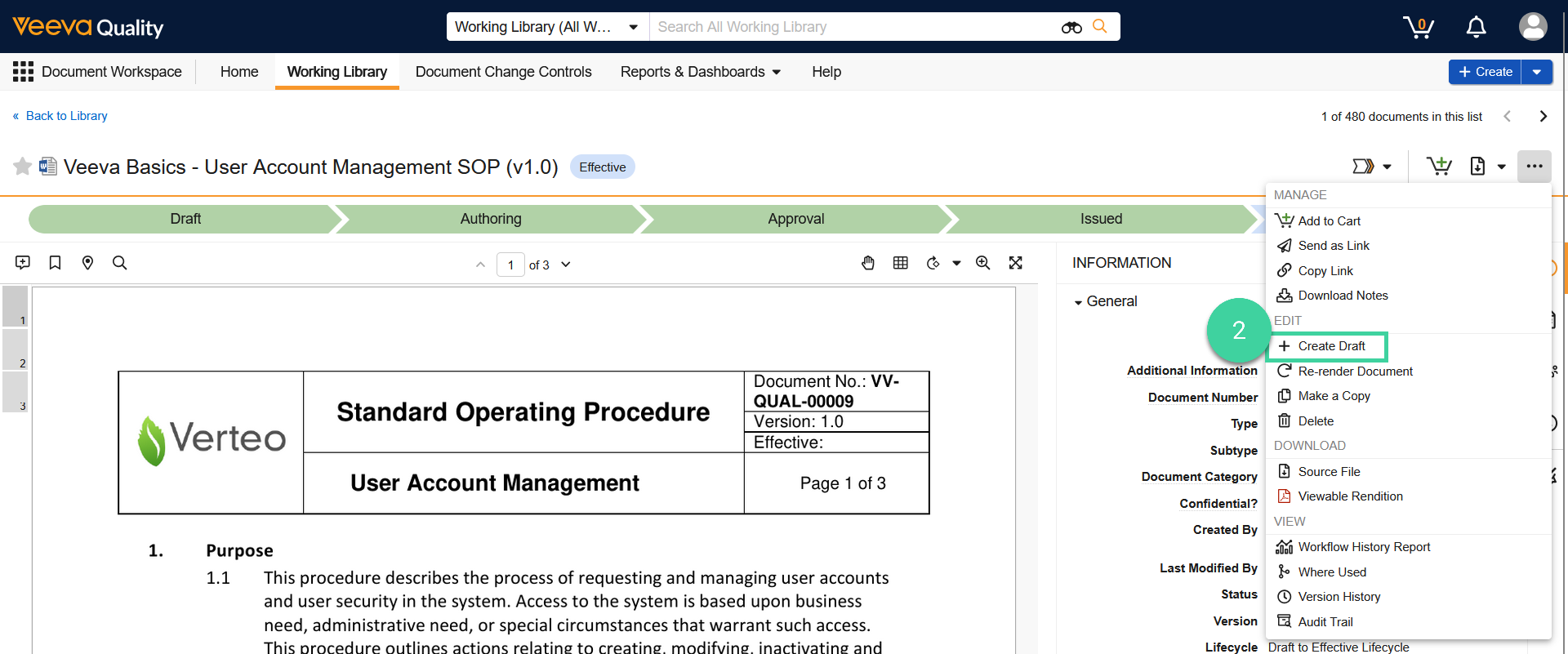Viewport: 1568px width, 654px height.
Task: Open Working Library tab
Action: pos(337,72)
